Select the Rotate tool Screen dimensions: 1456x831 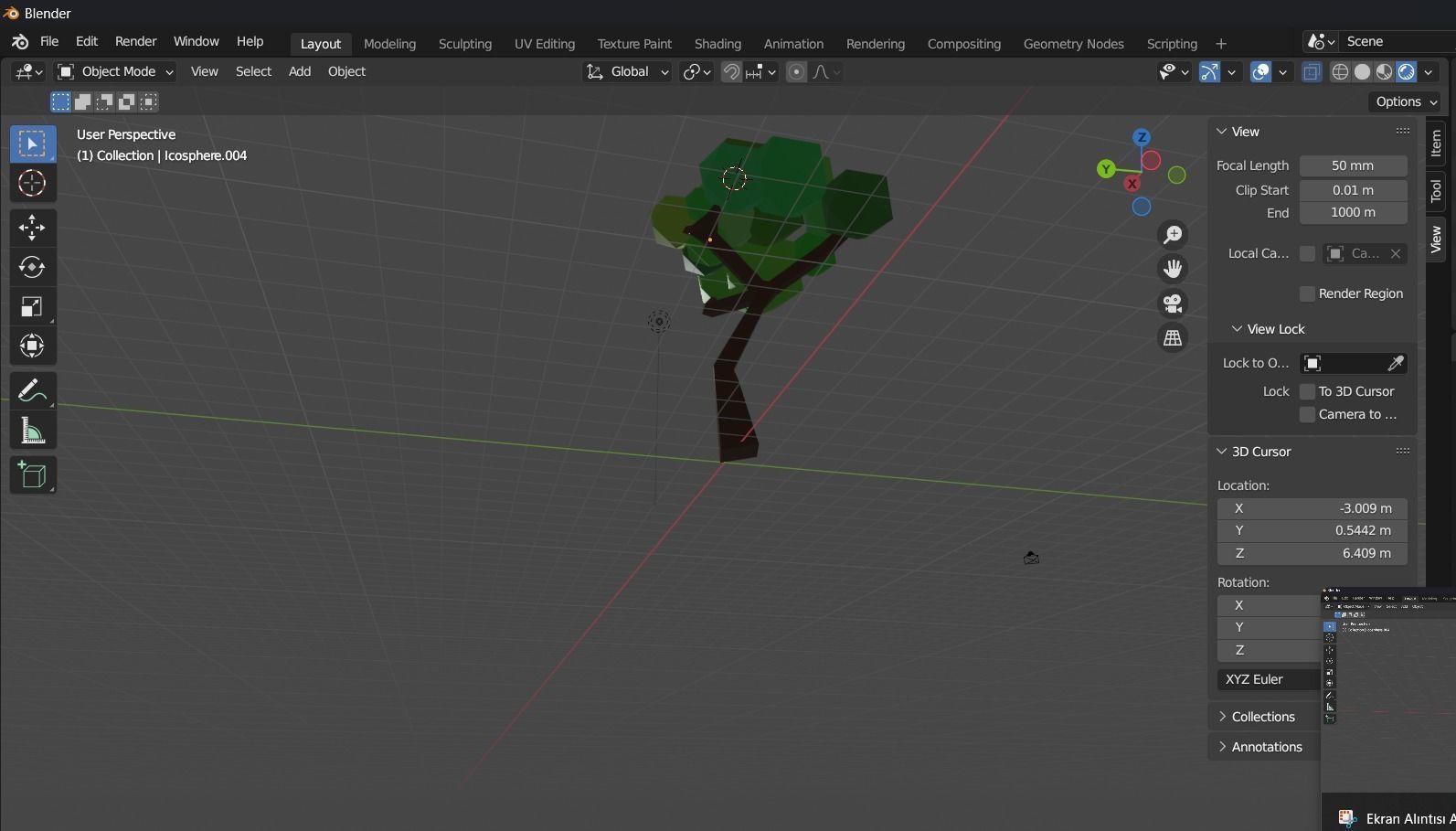pos(33,267)
